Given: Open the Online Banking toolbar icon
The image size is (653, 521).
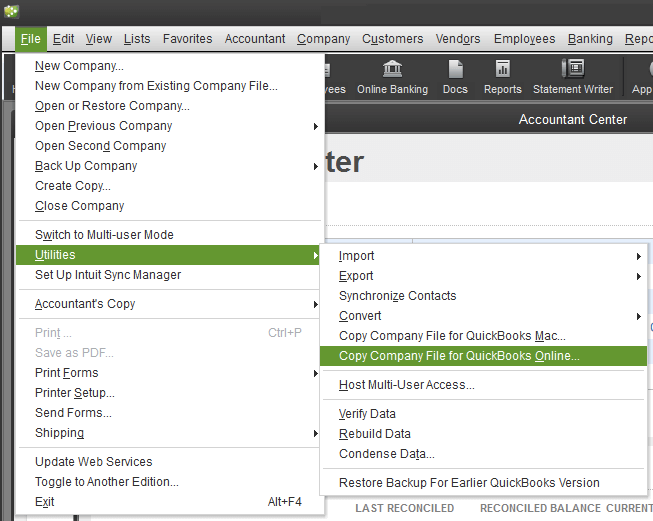Looking at the screenshot, I should coord(392,77).
